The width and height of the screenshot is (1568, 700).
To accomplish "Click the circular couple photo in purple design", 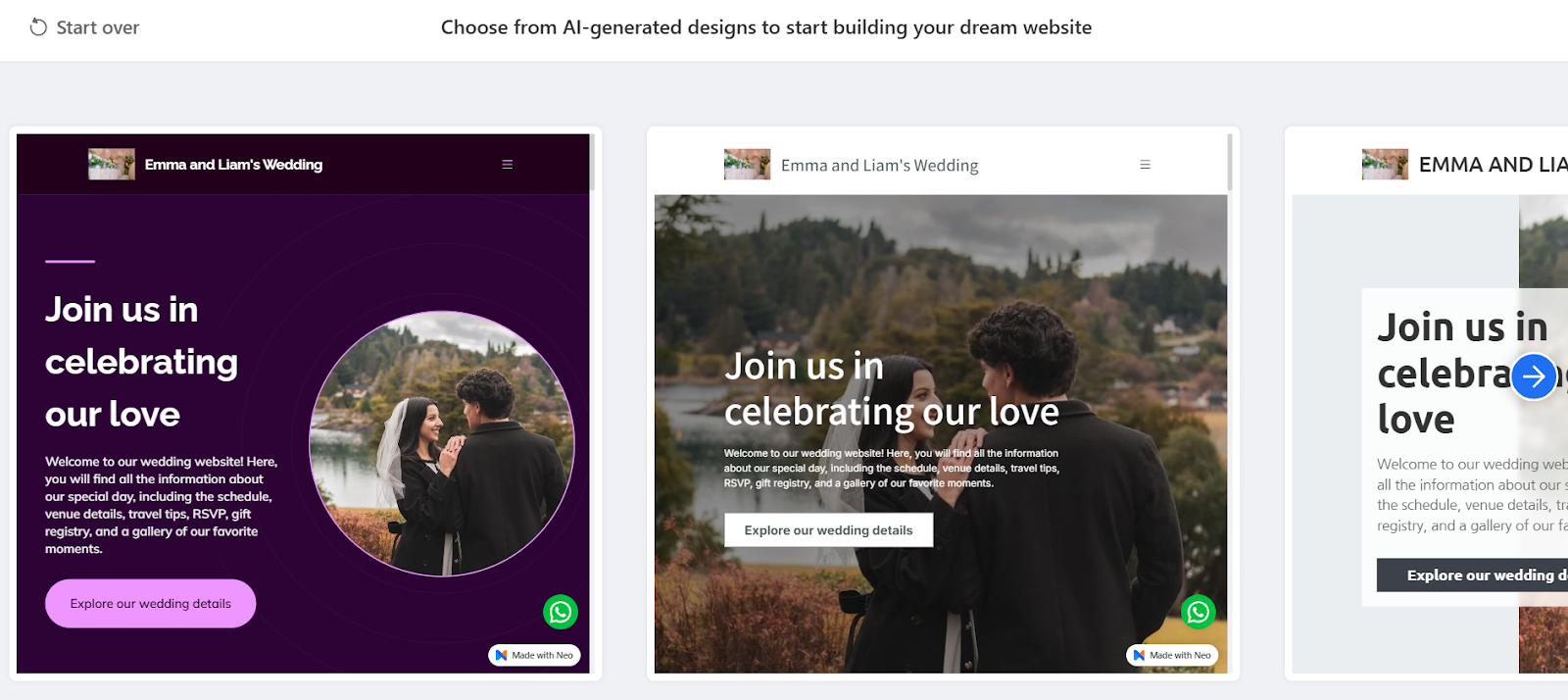I will pyautogui.click(x=442, y=444).
